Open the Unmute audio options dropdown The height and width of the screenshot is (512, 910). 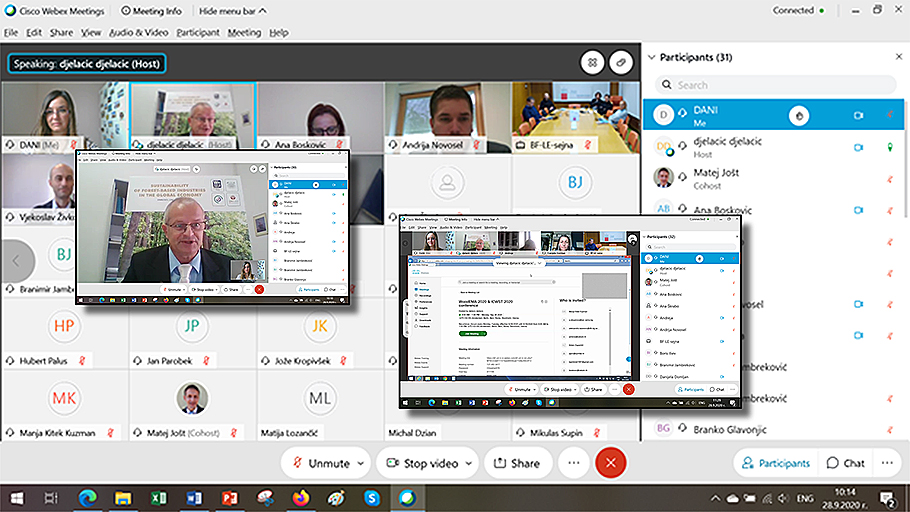click(361, 463)
